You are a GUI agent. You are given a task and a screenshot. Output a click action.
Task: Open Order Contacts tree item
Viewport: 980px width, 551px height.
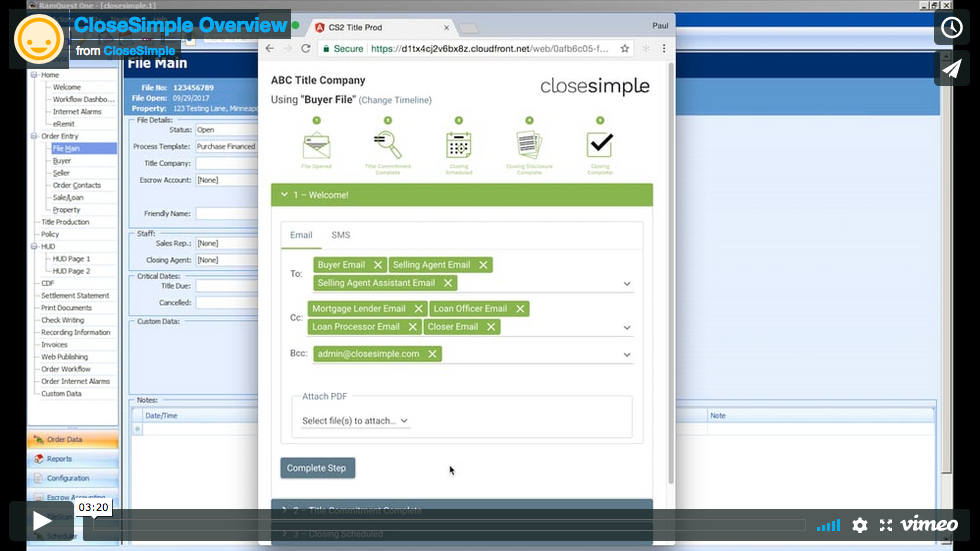[x=76, y=186]
